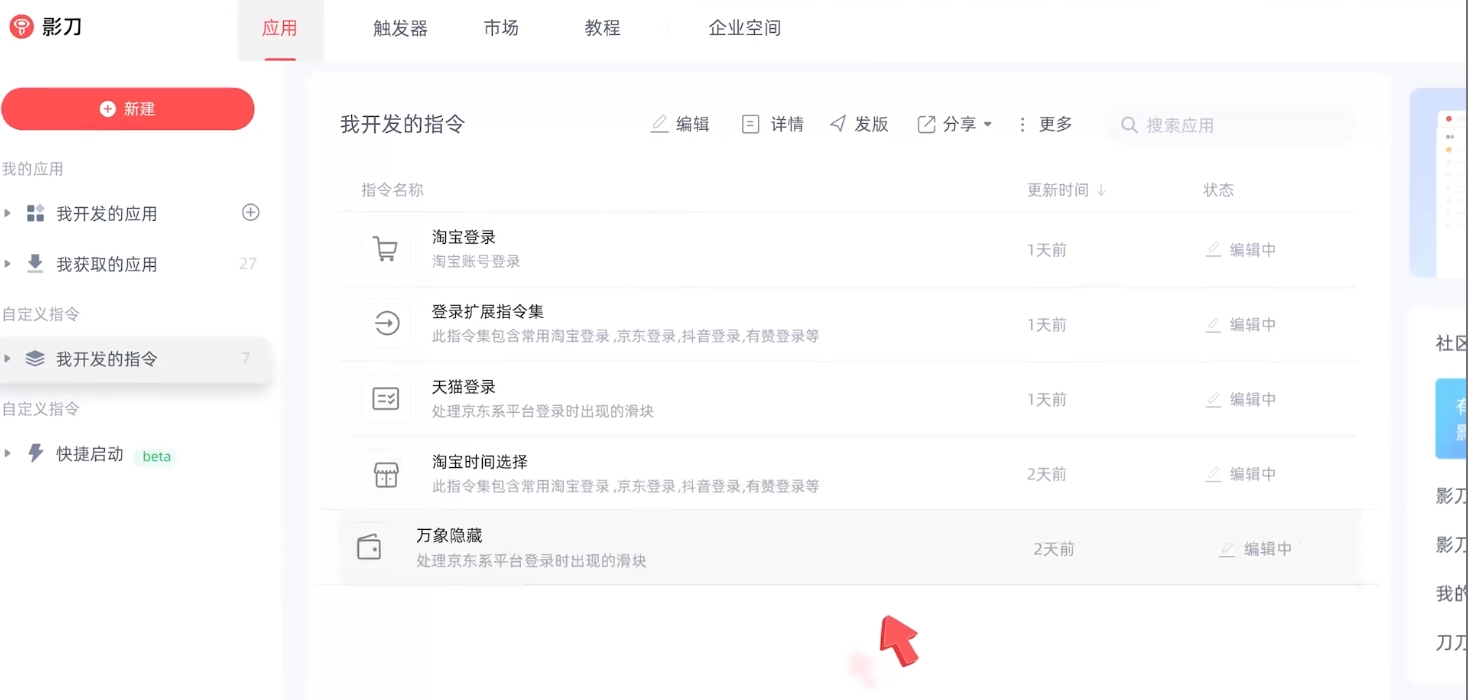Select the 淘宝登录 instruction row

848,250
